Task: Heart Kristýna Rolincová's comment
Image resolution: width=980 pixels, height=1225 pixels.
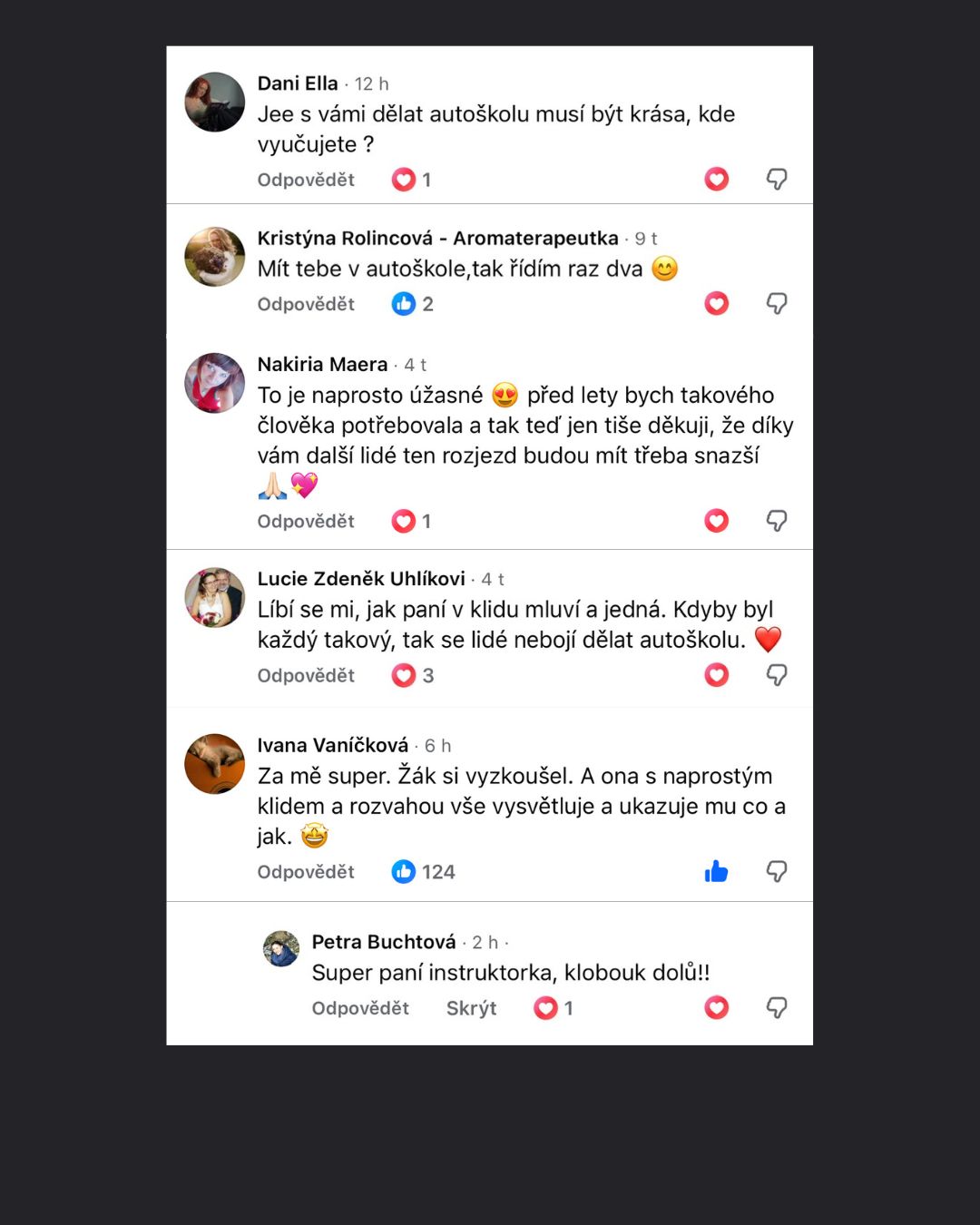Action: (717, 304)
